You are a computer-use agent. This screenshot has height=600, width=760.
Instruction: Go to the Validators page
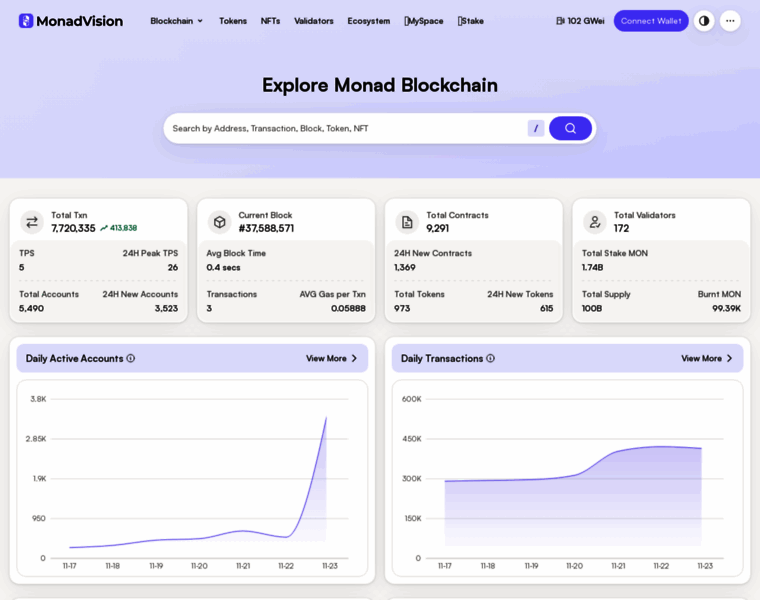(x=314, y=21)
